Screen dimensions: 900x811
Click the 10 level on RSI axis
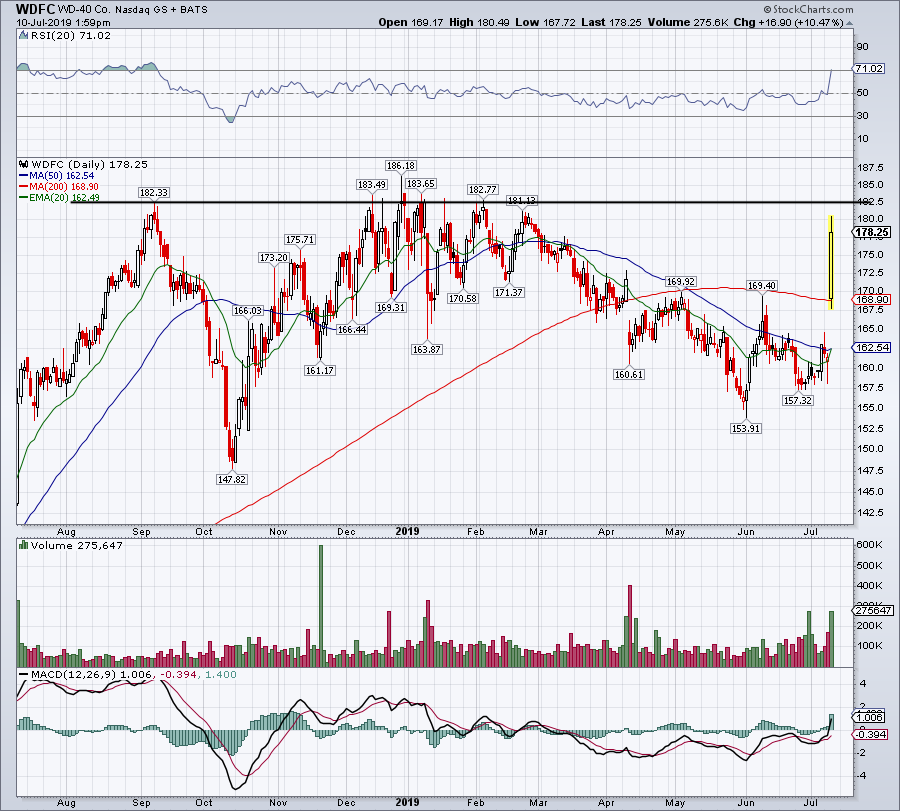coord(862,138)
